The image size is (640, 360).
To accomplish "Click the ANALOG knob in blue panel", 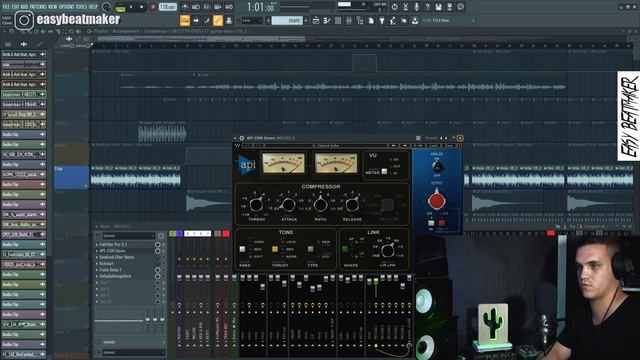I will click(x=437, y=166).
